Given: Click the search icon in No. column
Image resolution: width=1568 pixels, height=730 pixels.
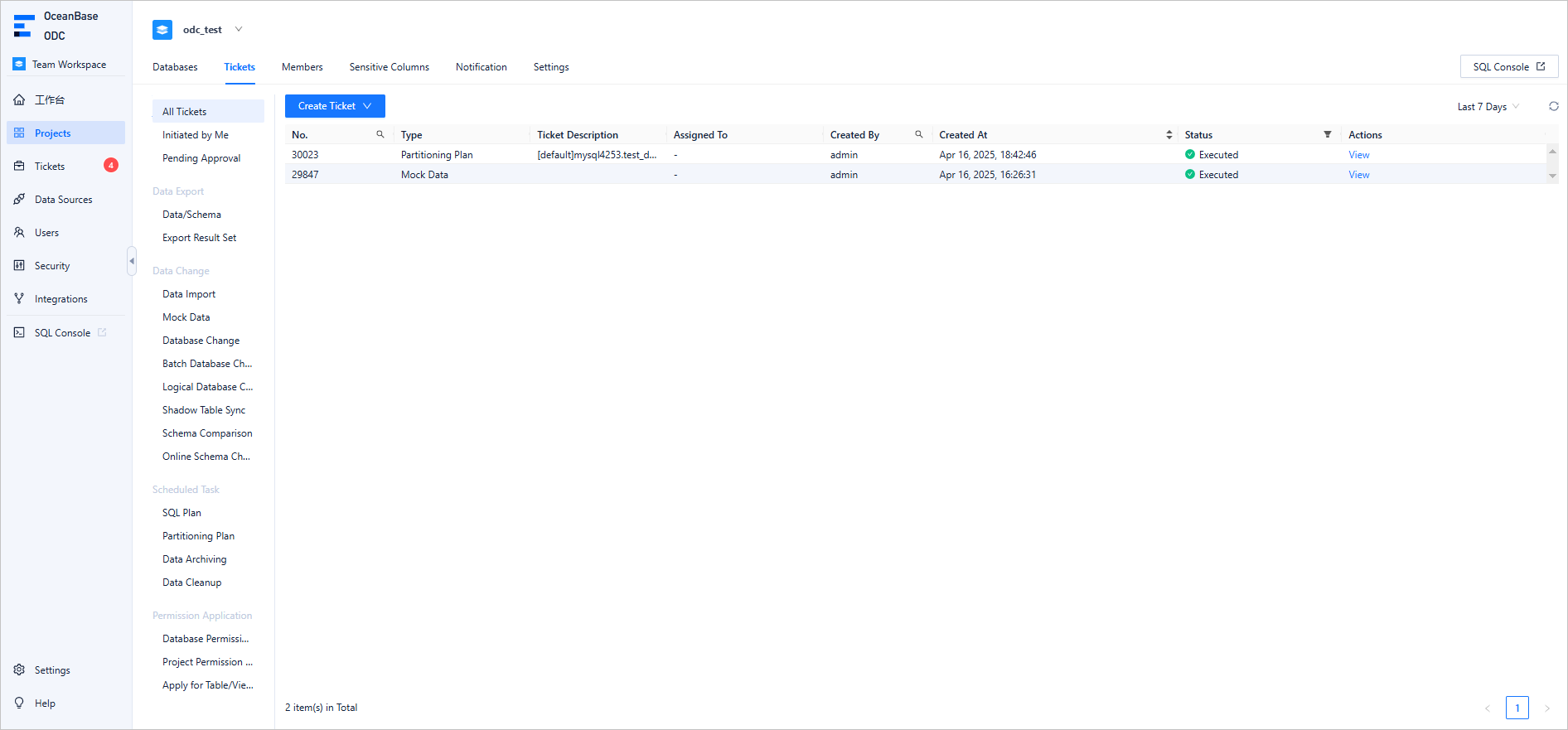Looking at the screenshot, I should 380,134.
